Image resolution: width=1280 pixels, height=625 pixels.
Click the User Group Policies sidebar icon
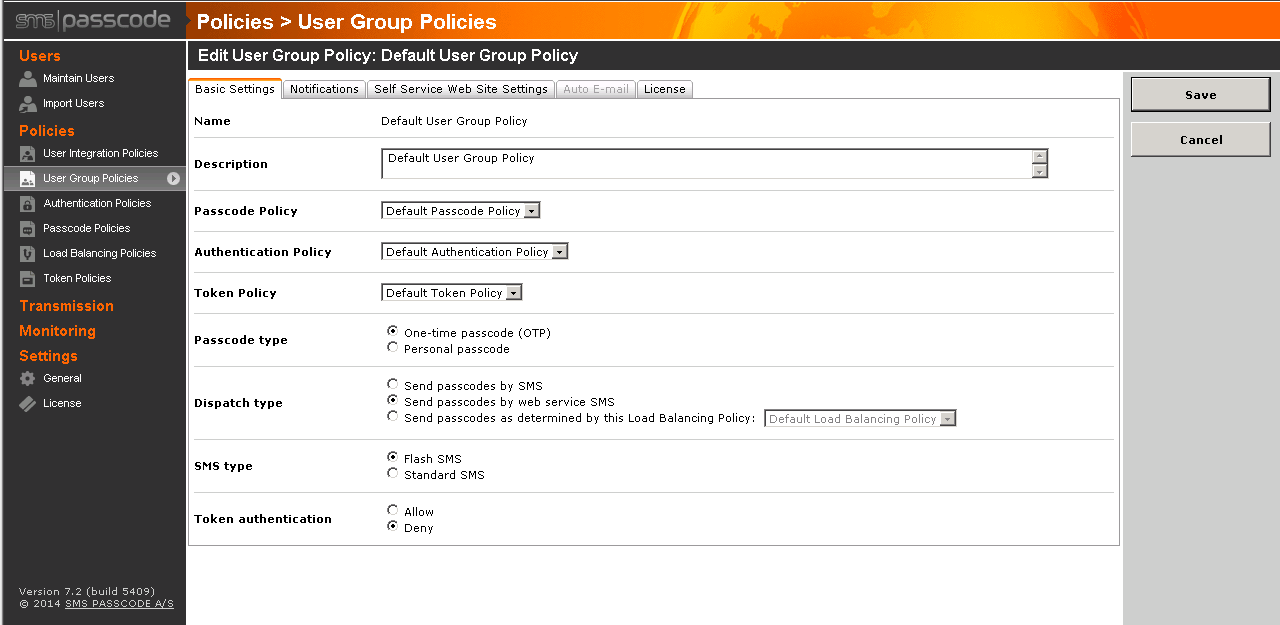pos(28,178)
